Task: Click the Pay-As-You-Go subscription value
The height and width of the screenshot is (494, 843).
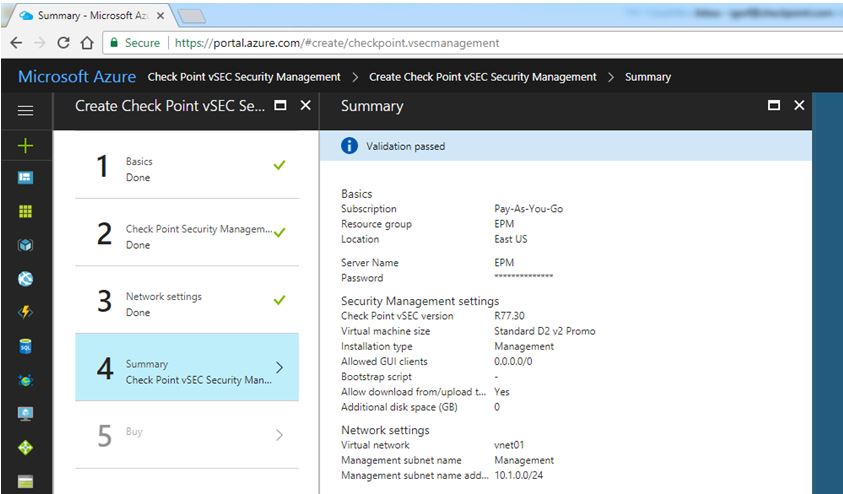Action: (528, 209)
